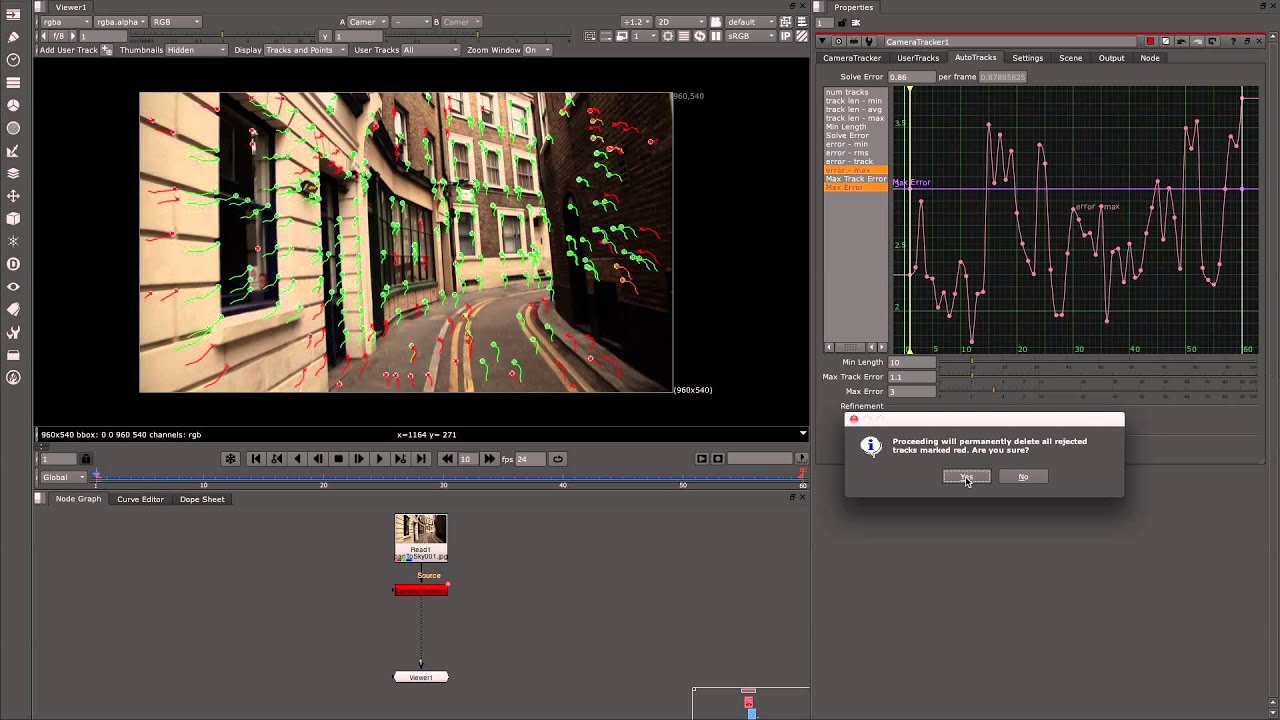Screen dimensions: 1280x720
Task: Toggle the IP input process button
Action: click(786, 36)
